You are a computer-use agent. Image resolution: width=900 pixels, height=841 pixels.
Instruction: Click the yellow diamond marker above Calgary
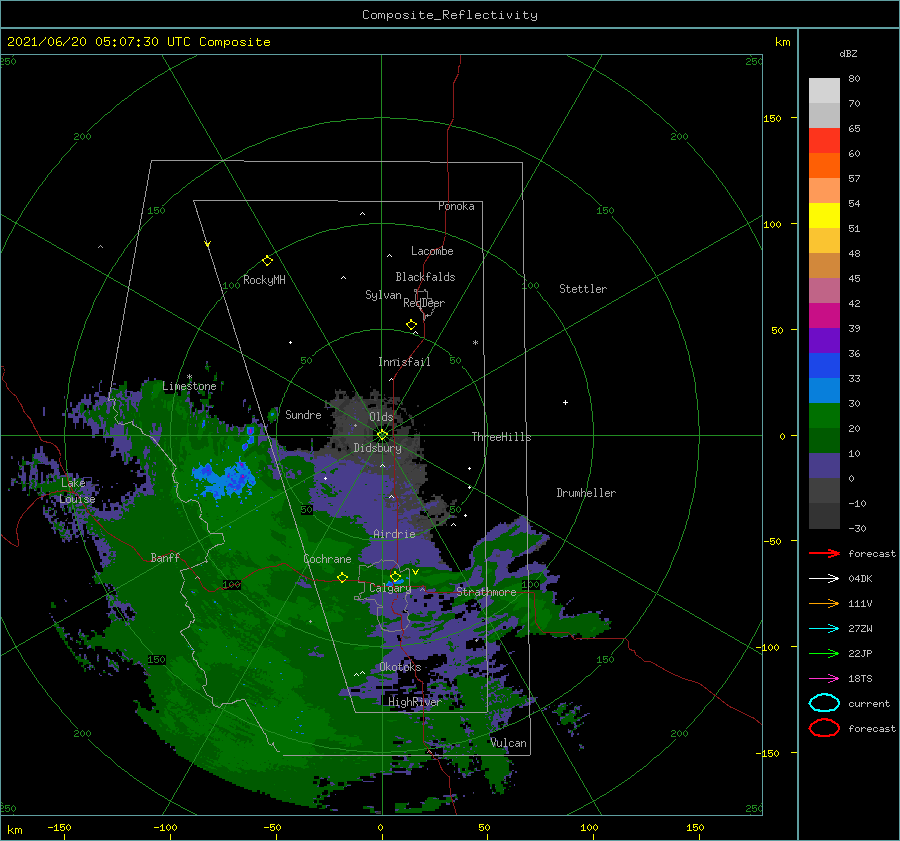395,576
